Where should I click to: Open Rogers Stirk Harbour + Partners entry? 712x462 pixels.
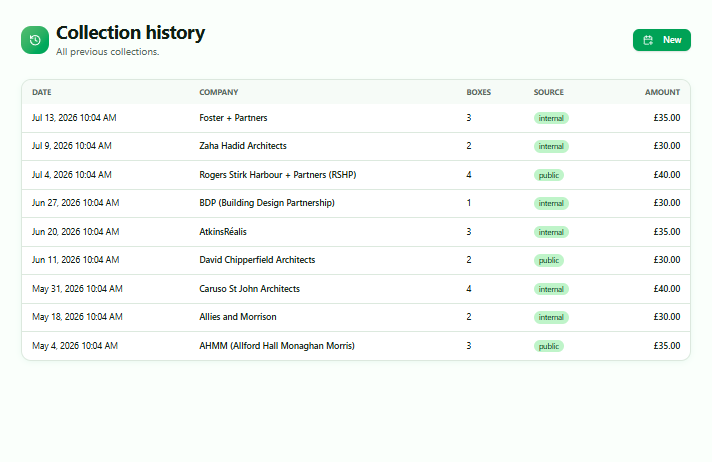(x=356, y=175)
